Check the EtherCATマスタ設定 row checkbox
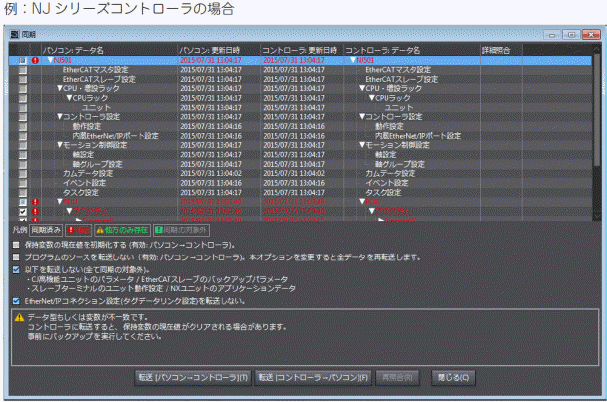The image size is (607, 402). click(23, 70)
